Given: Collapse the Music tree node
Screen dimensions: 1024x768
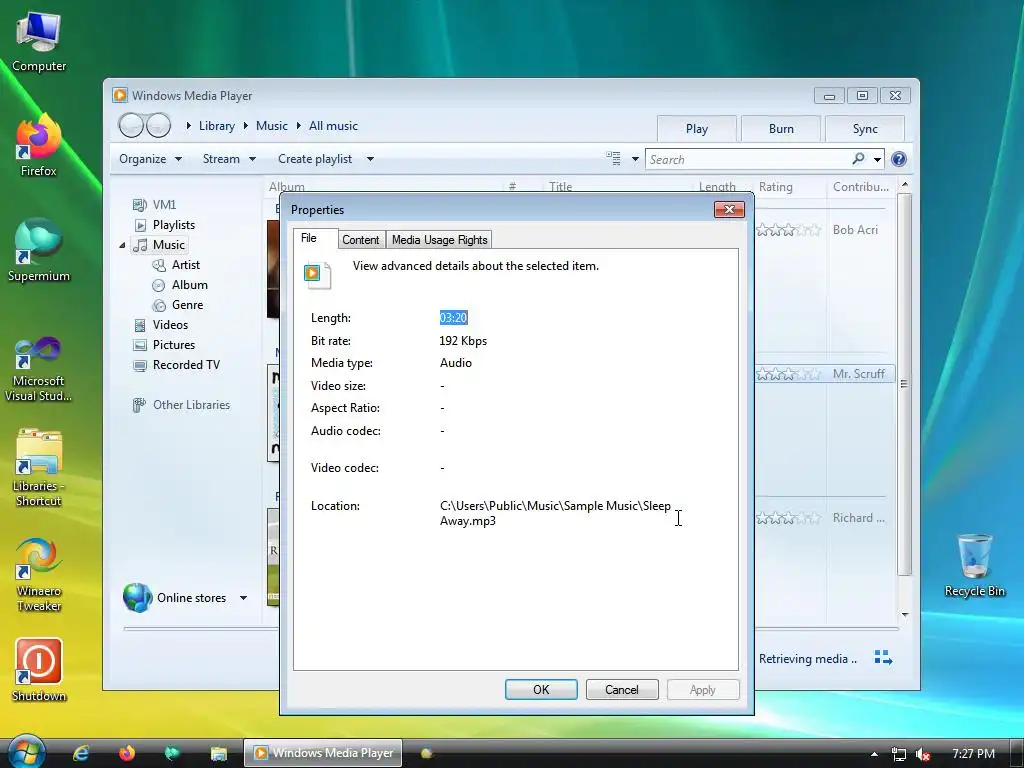Looking at the screenshot, I should (x=122, y=246).
